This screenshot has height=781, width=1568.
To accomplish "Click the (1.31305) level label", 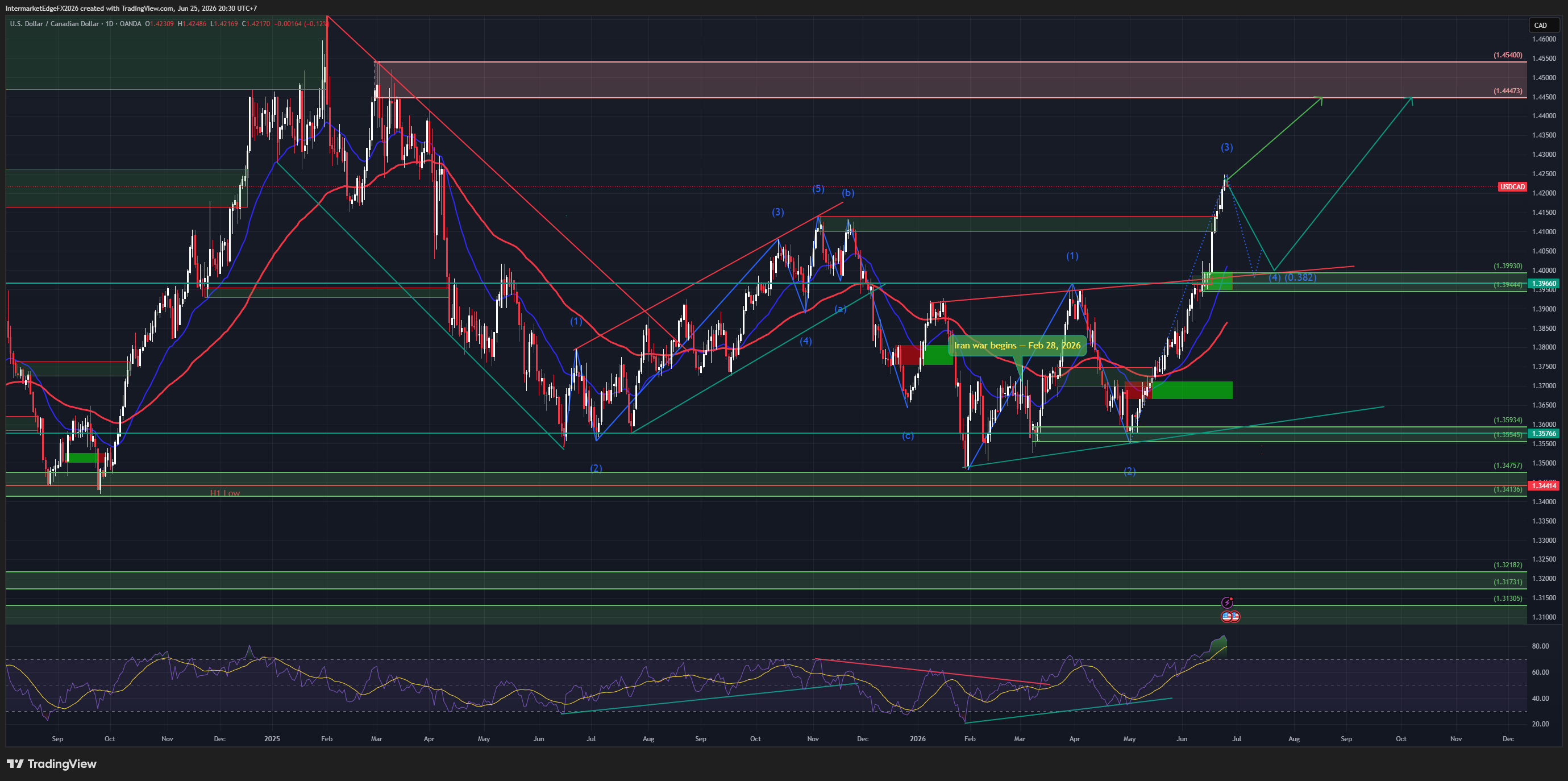I will pos(1507,599).
